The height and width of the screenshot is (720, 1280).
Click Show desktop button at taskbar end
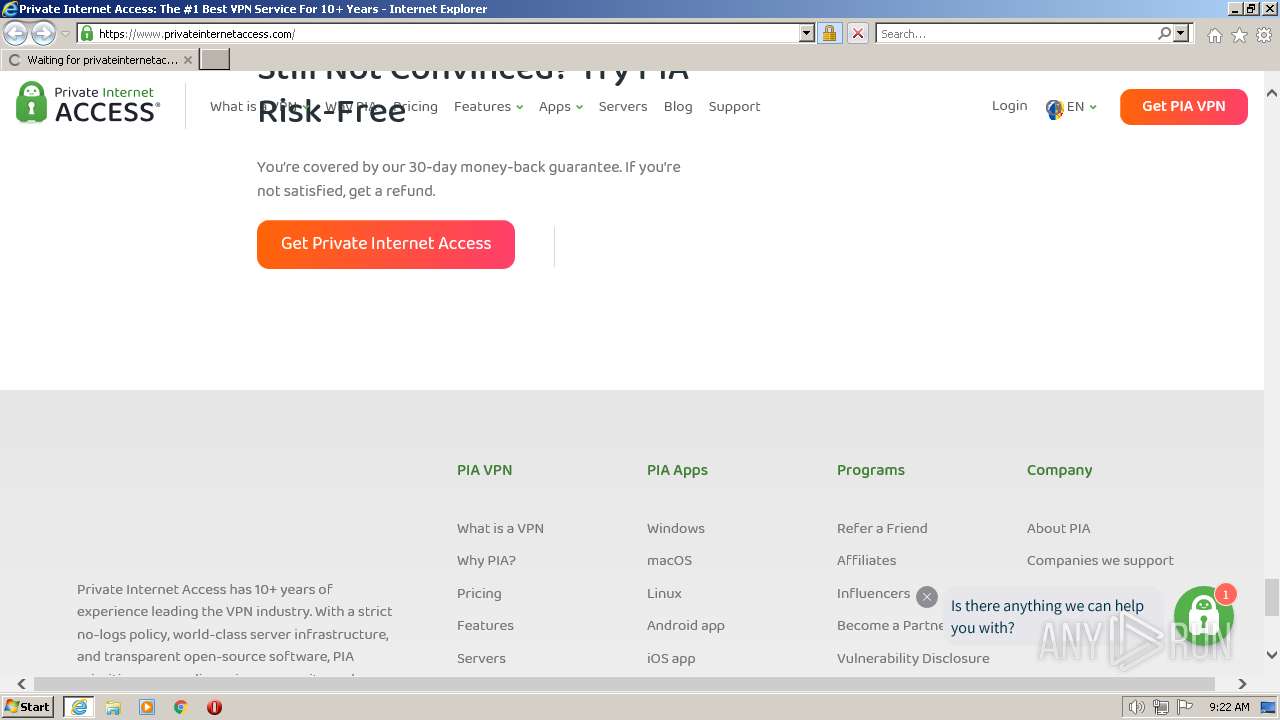tap(1269, 707)
